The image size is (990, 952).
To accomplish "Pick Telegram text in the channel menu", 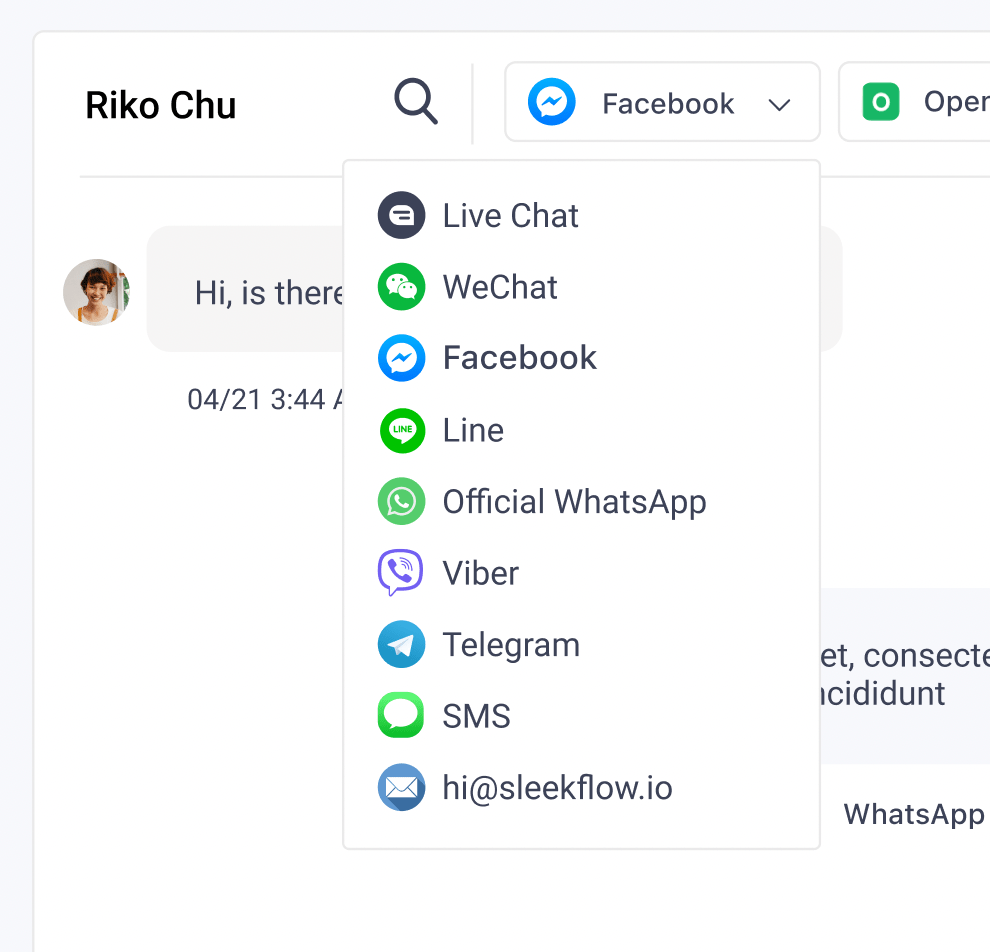I will coord(511,645).
